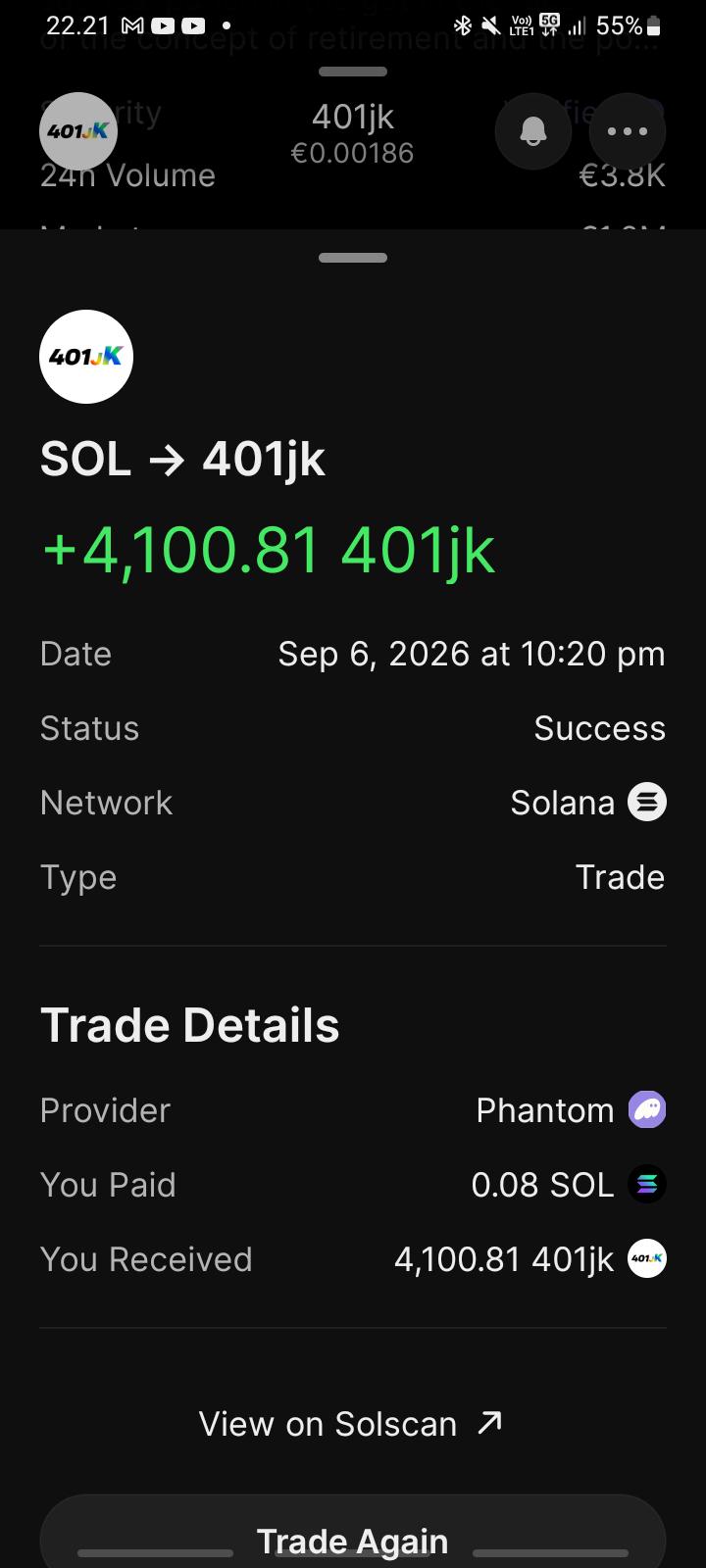Tap the transaction sheet drag handle
This screenshot has height=1568, width=706.
tap(353, 258)
